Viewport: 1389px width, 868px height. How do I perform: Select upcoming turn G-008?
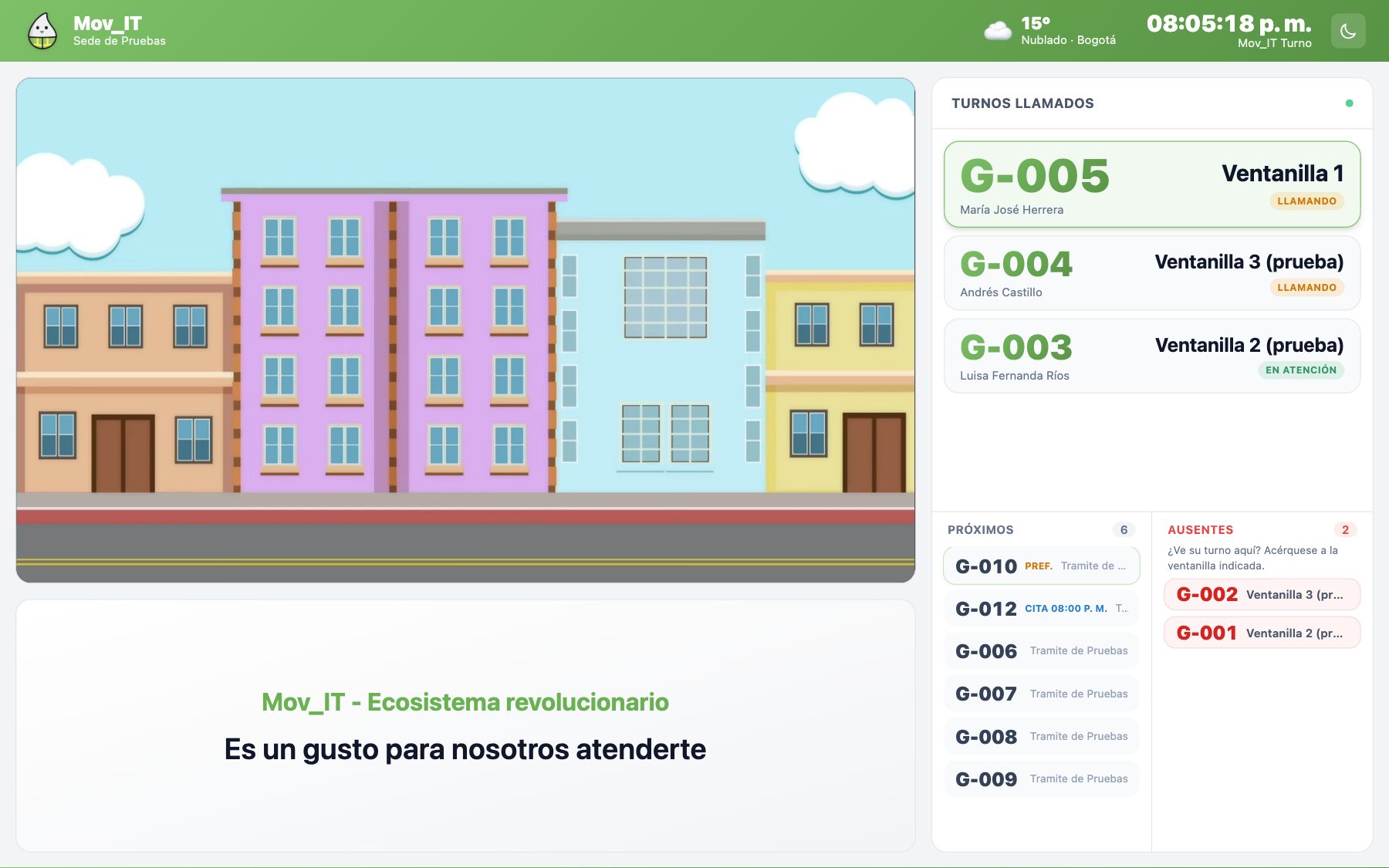(x=1041, y=737)
